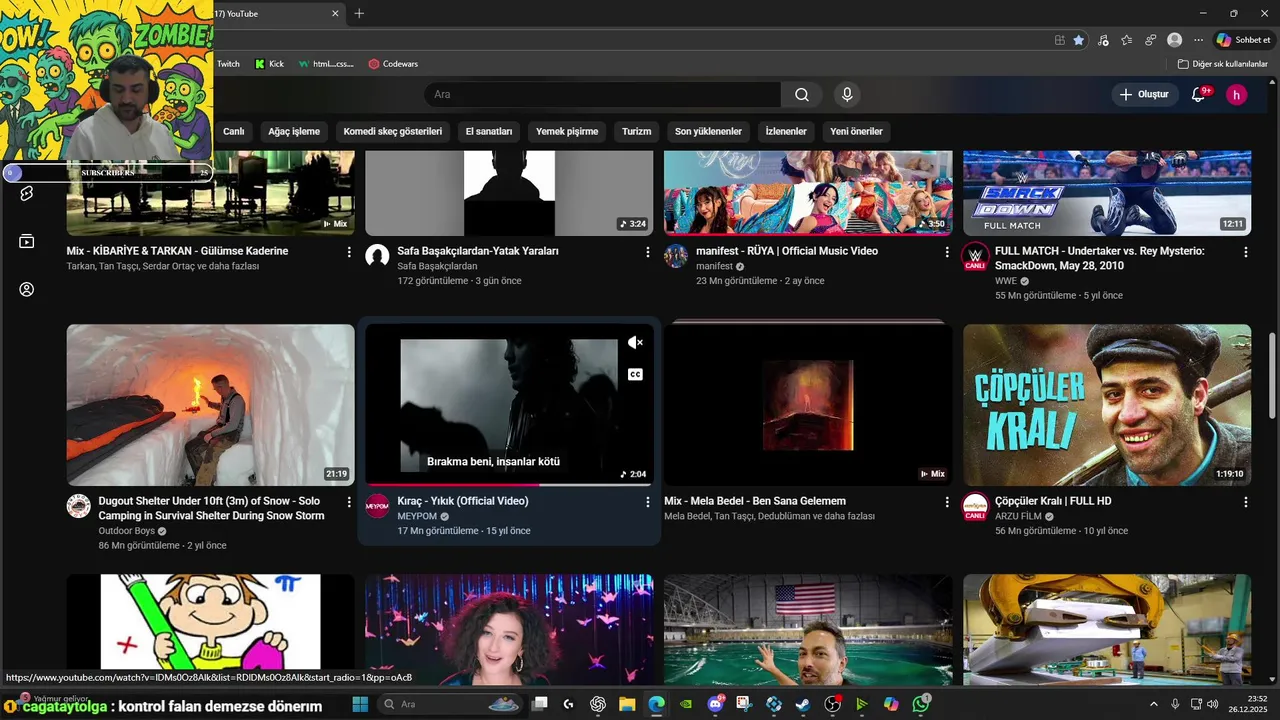This screenshot has width=1280, height=720.
Task: Open options for Mix - KİBARİYE & TARKAN
Action: click(x=349, y=252)
